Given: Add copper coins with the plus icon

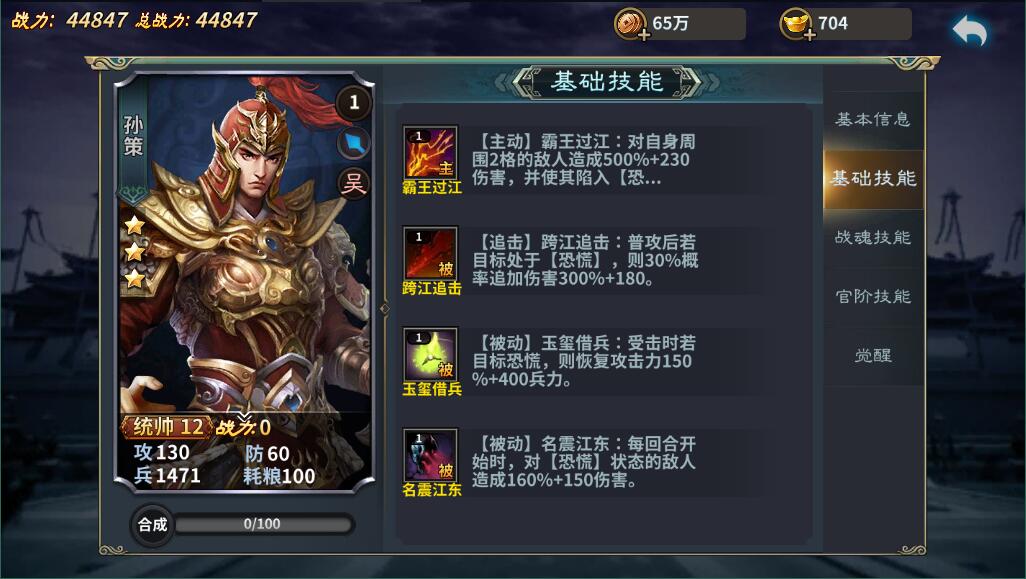Looking at the screenshot, I should point(644,35).
